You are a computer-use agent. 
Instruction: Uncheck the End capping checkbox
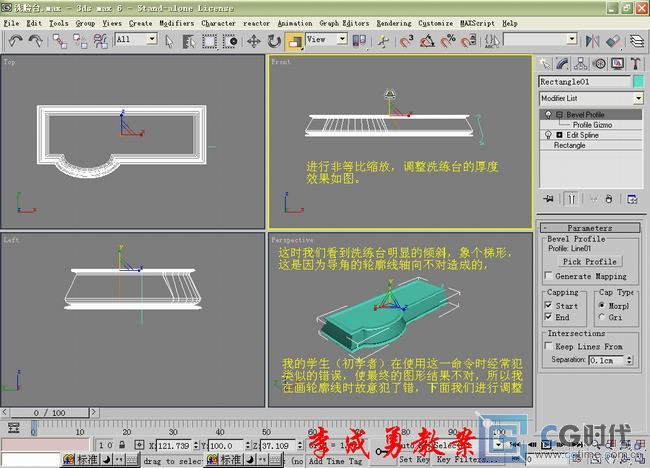(548, 317)
